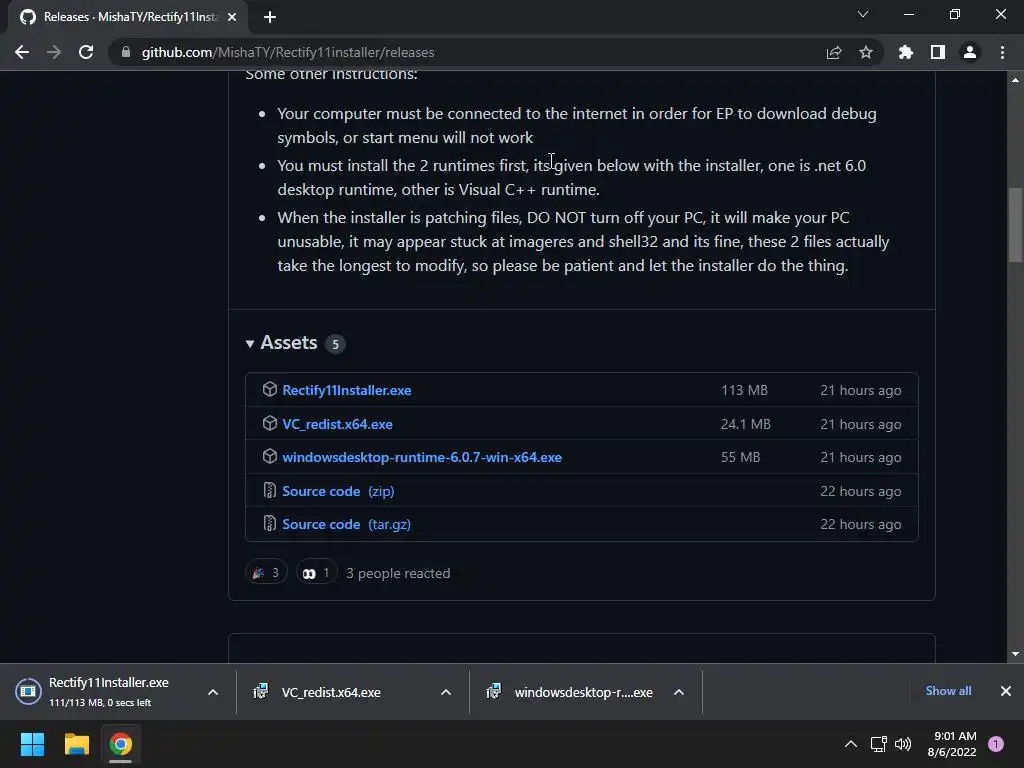The image size is (1024, 768).
Task: Click scrollbar up arrow
Action: [1015, 80]
